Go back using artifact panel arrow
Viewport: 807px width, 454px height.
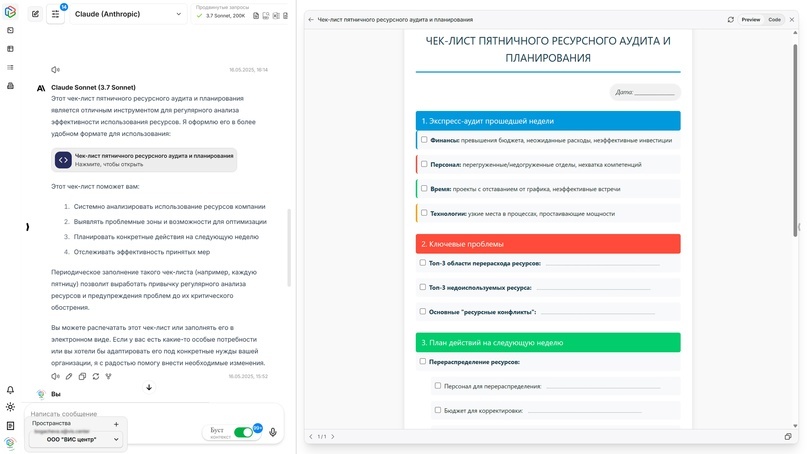(311, 20)
